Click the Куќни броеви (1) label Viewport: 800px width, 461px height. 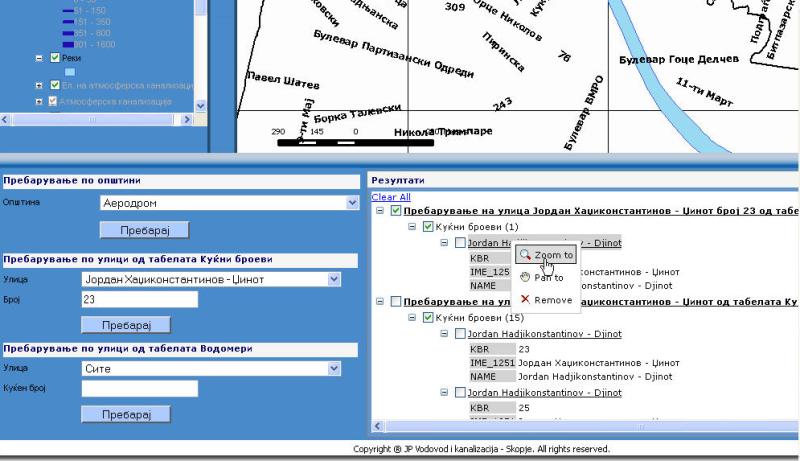coord(477,227)
